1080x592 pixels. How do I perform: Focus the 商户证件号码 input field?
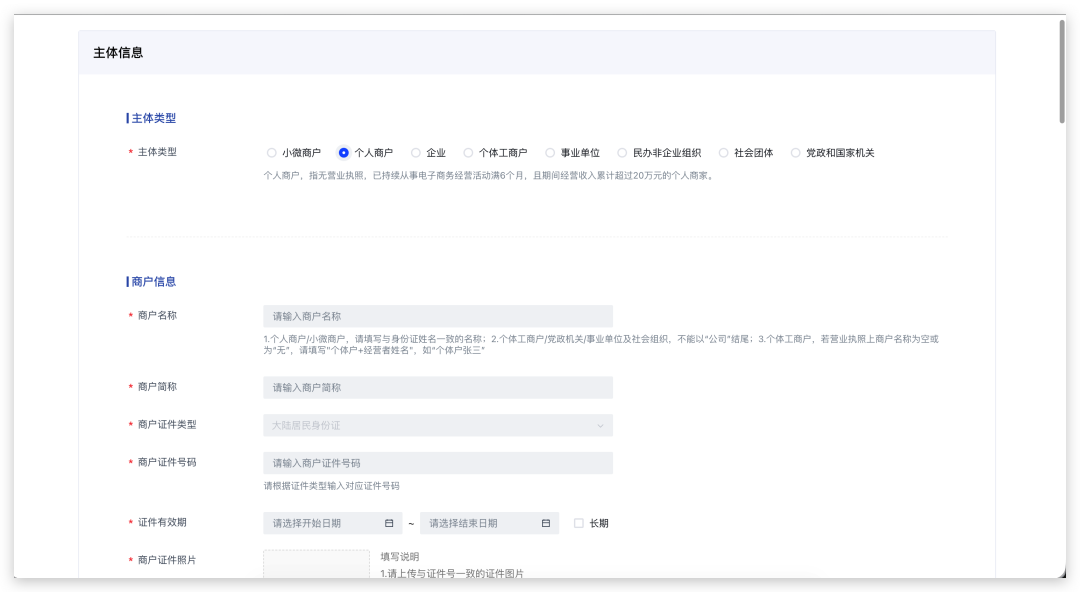[437, 463]
